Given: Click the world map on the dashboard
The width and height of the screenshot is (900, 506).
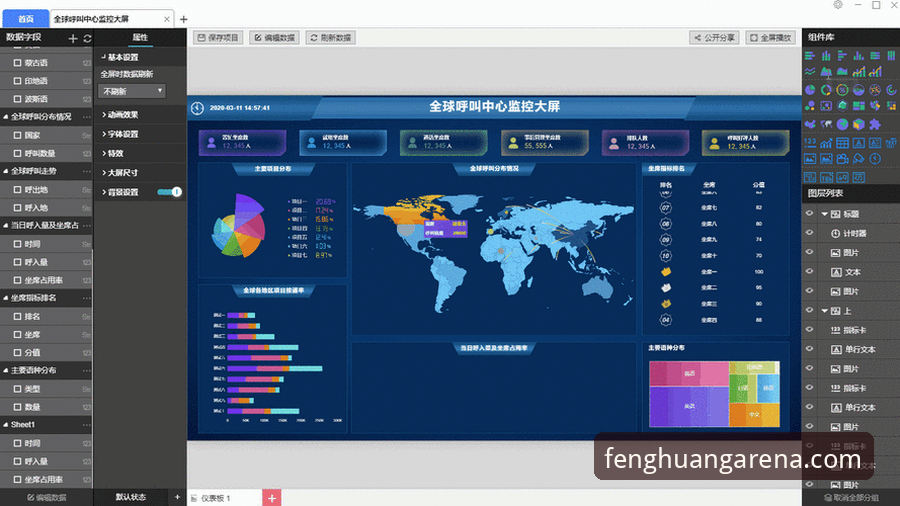Looking at the screenshot, I should [x=494, y=252].
